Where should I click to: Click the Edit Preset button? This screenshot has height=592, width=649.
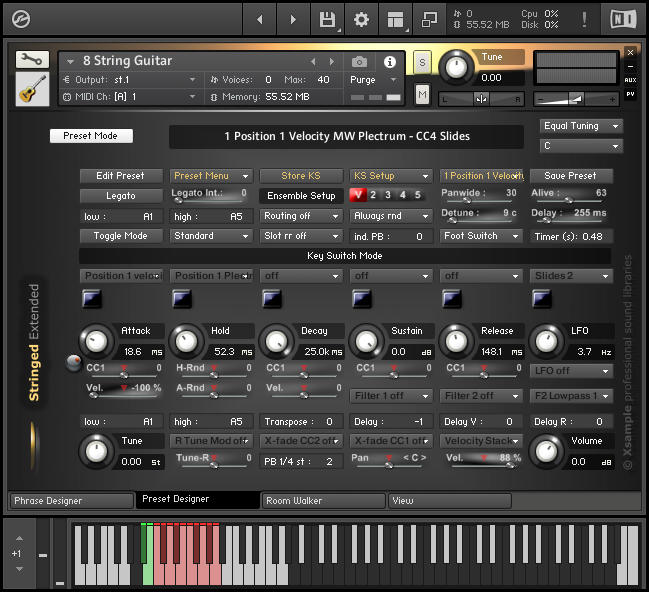(121, 176)
